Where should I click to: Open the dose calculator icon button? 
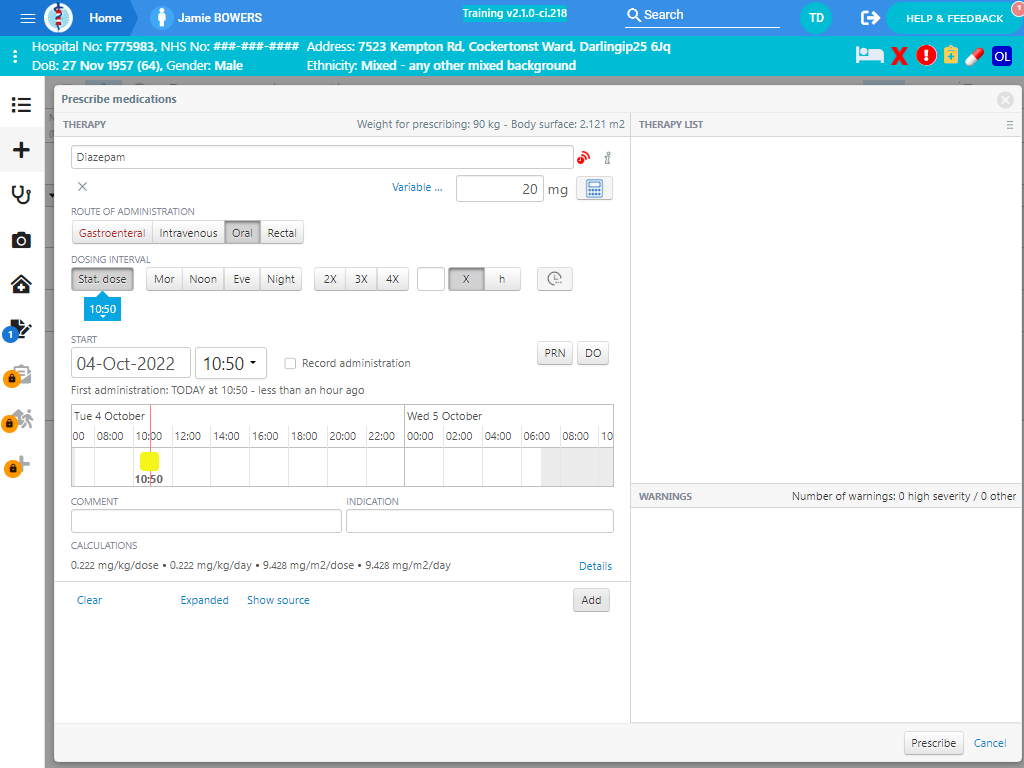point(594,188)
